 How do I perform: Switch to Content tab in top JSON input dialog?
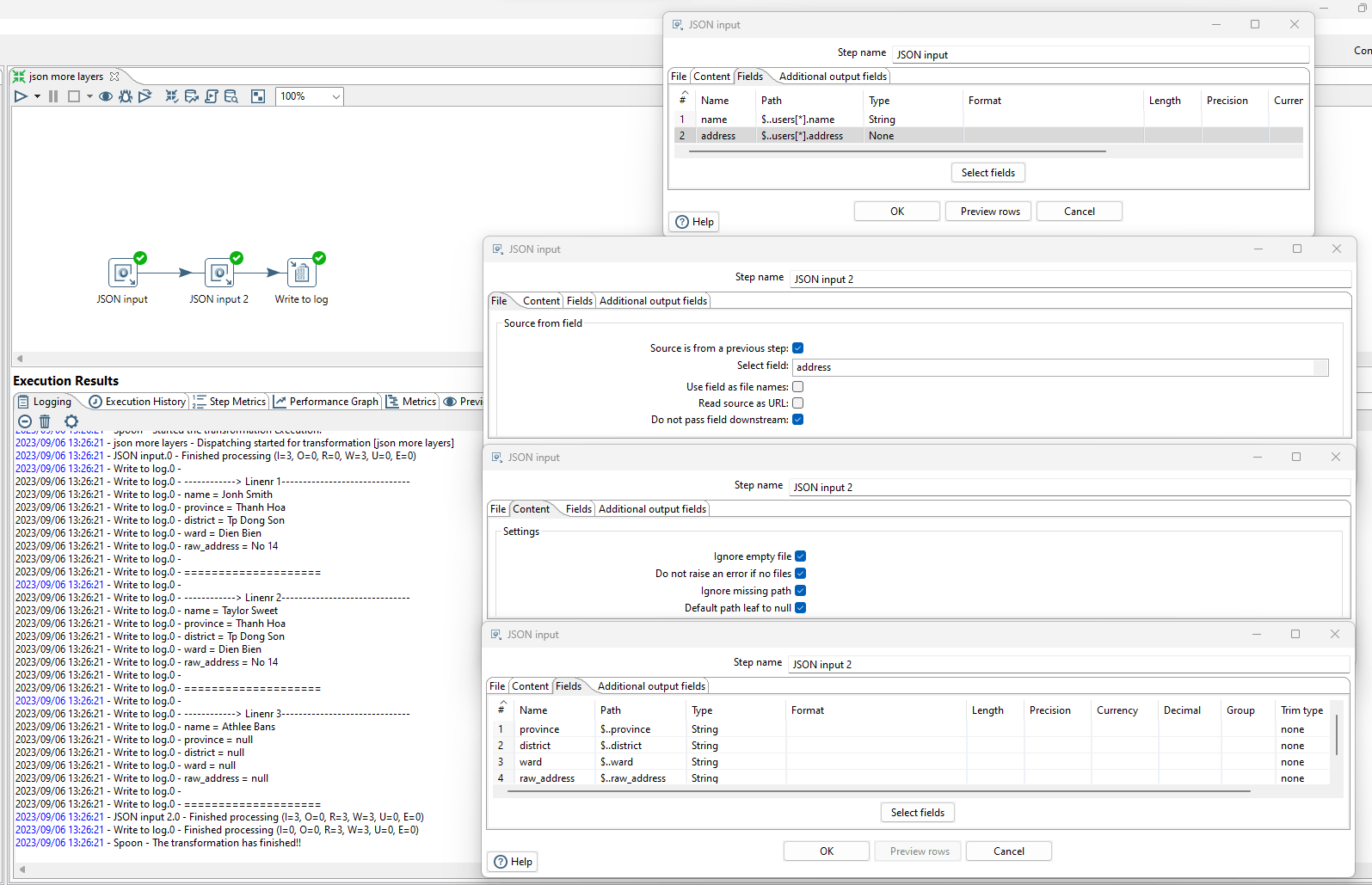[x=712, y=77]
